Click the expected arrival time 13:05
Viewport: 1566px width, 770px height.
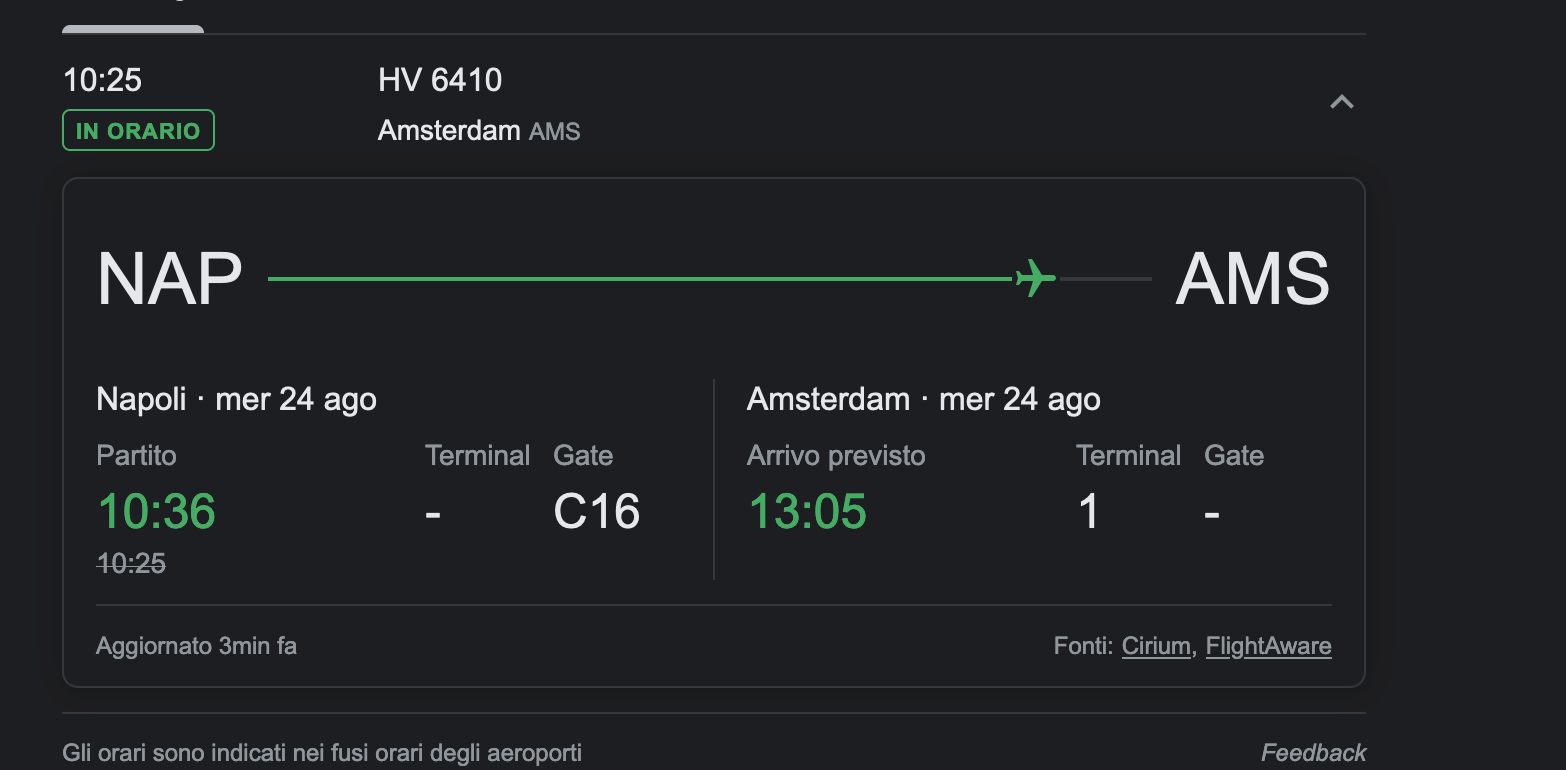[x=807, y=511]
